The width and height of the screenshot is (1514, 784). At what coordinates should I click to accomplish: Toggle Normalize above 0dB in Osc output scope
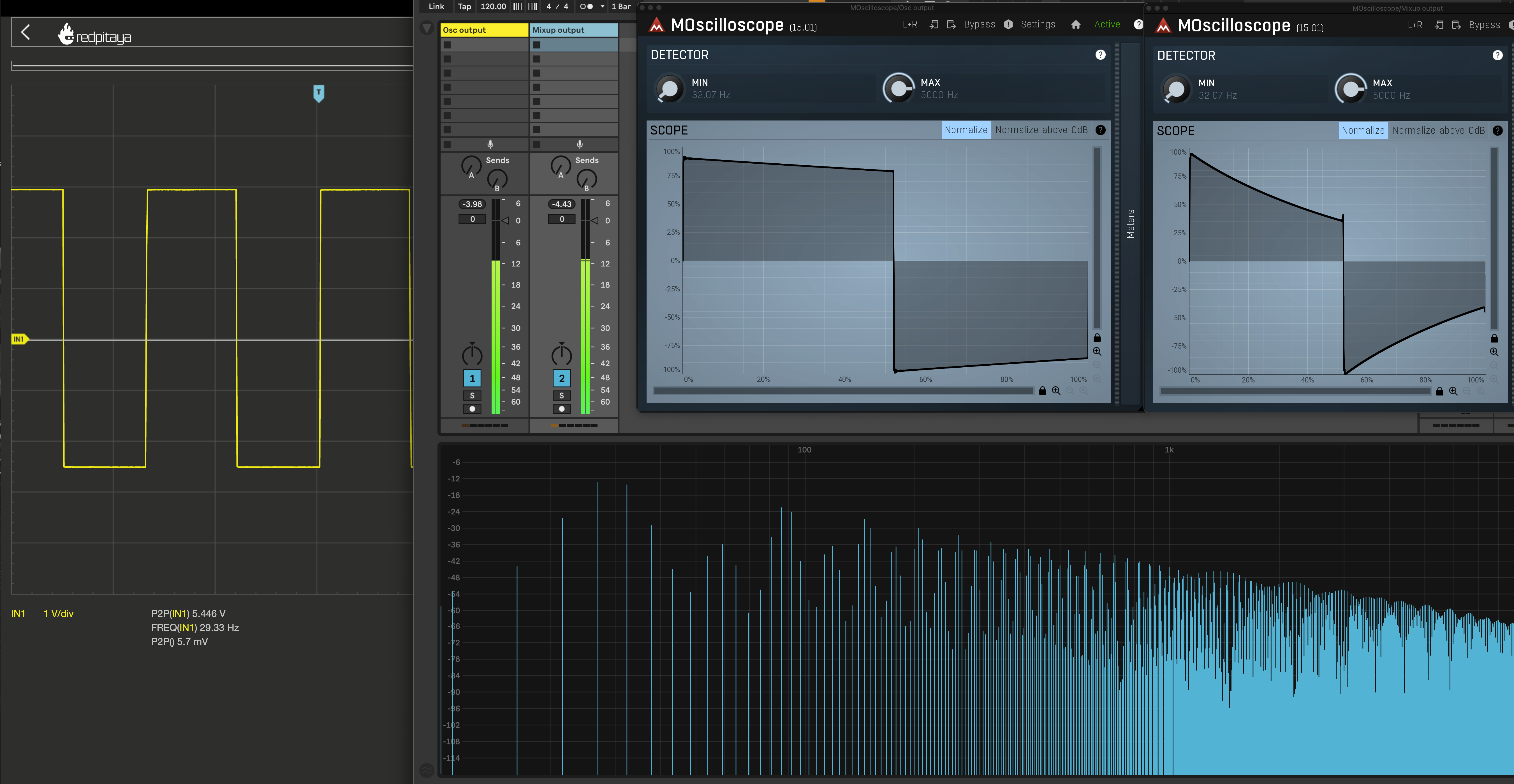(1041, 130)
